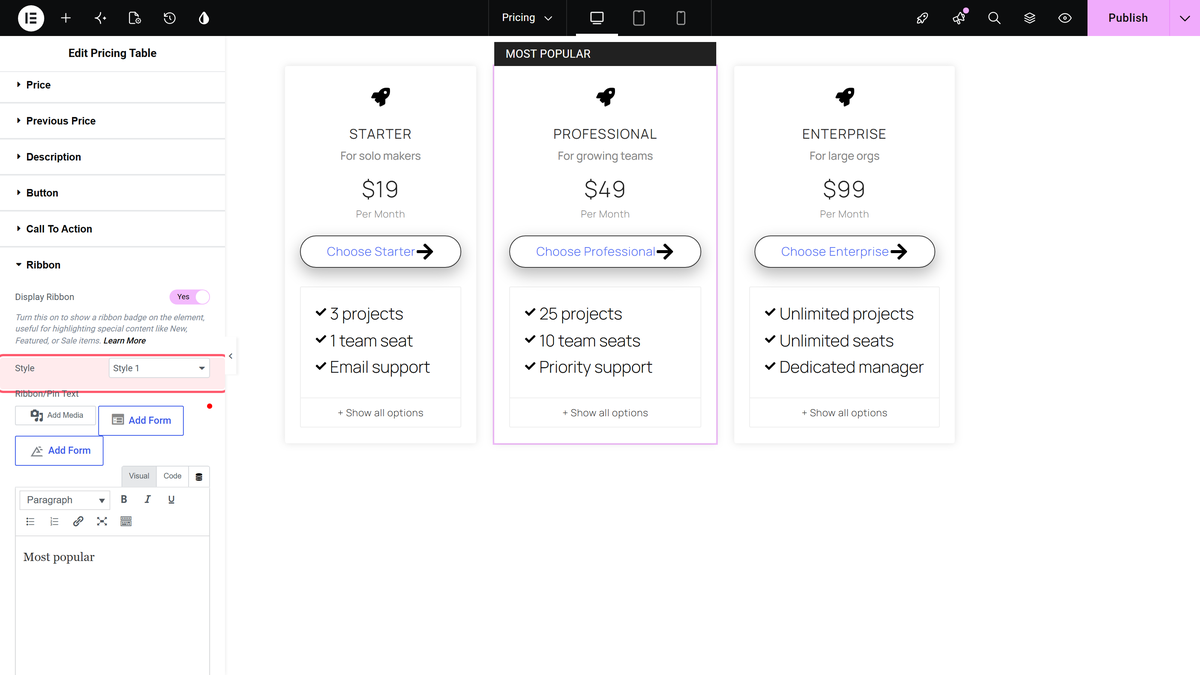The height and width of the screenshot is (675, 1200).
Task: Open the Paragraph format dropdown
Action: point(66,500)
